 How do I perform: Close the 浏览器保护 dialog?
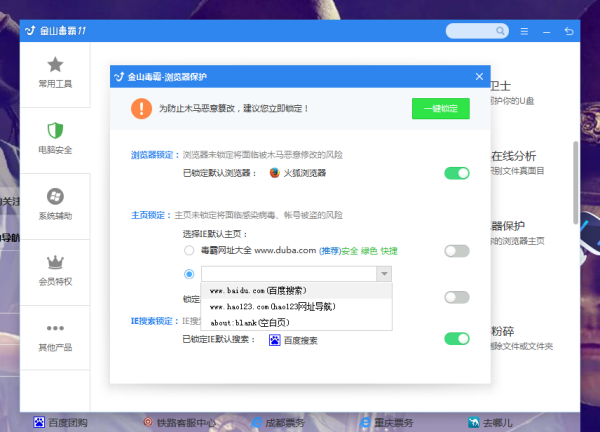[x=479, y=77]
